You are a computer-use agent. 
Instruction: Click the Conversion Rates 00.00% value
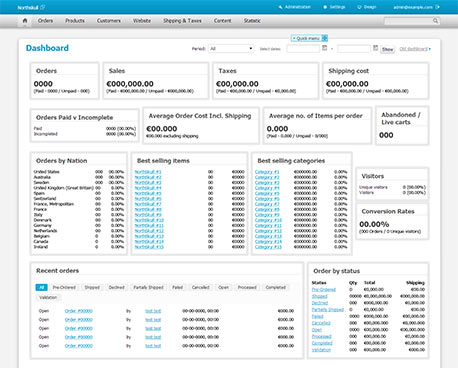point(374,224)
